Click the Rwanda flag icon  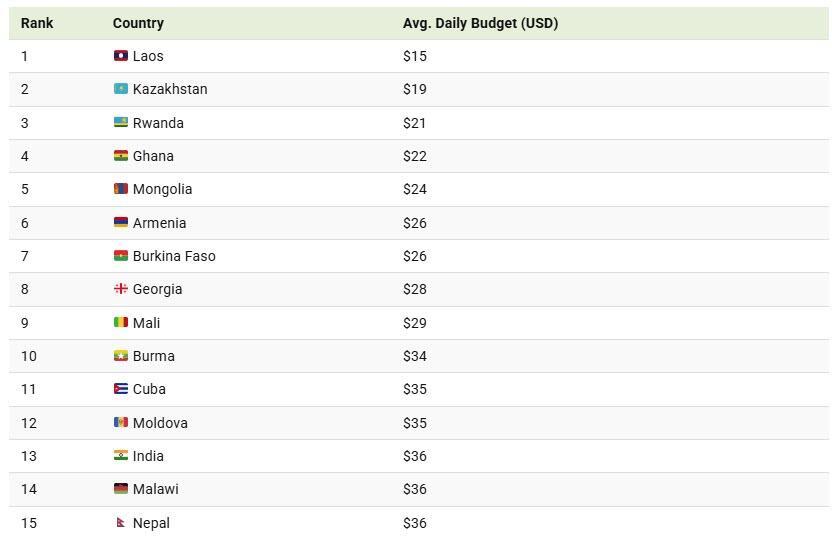tap(120, 123)
